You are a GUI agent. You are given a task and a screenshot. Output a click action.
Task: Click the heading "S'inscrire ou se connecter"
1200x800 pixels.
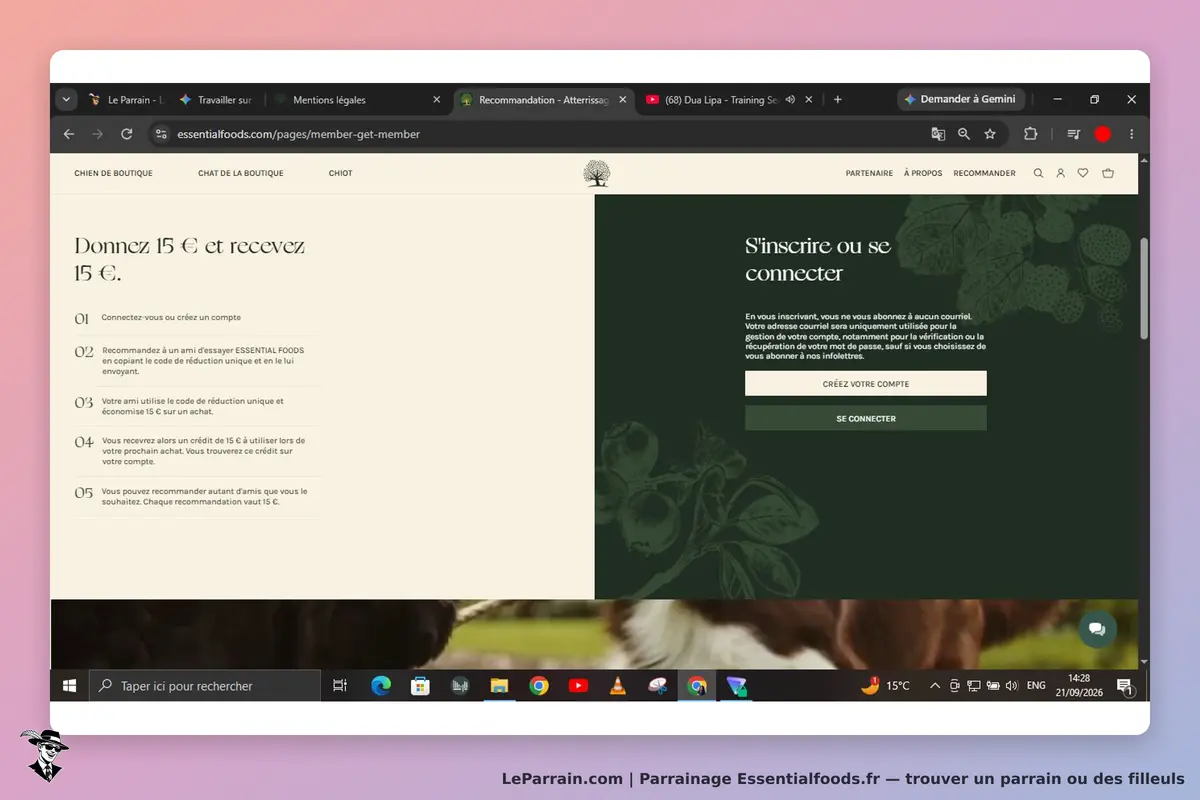818,259
